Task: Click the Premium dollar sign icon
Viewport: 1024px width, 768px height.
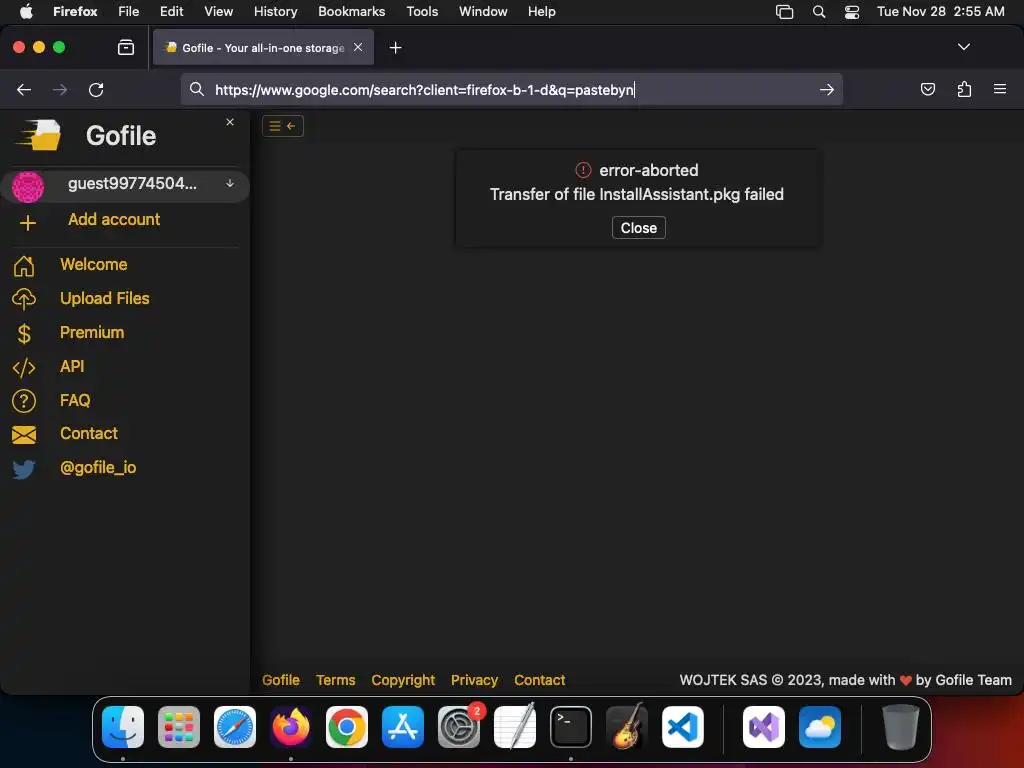Action: click(24, 334)
